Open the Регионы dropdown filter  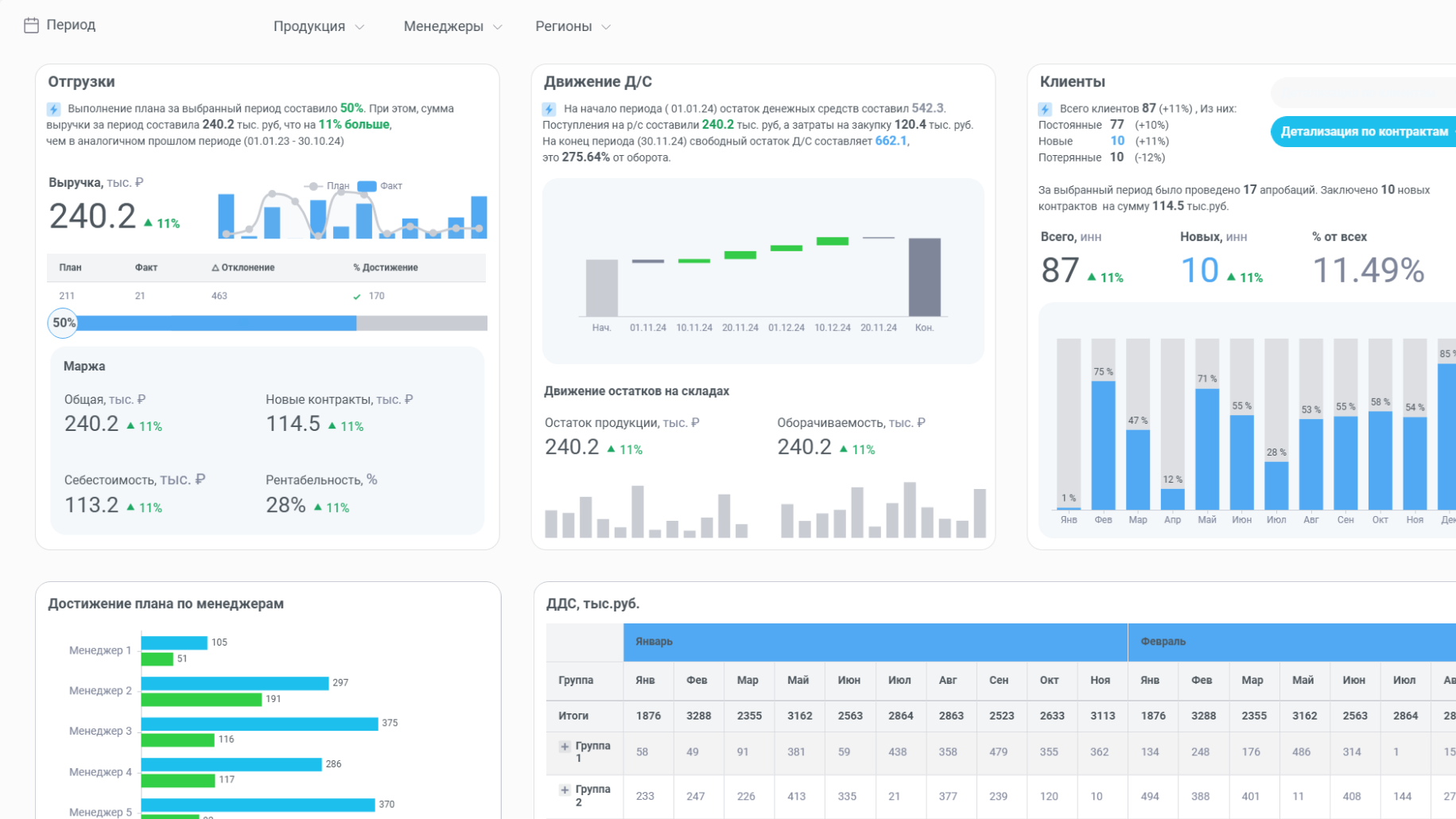tap(573, 26)
